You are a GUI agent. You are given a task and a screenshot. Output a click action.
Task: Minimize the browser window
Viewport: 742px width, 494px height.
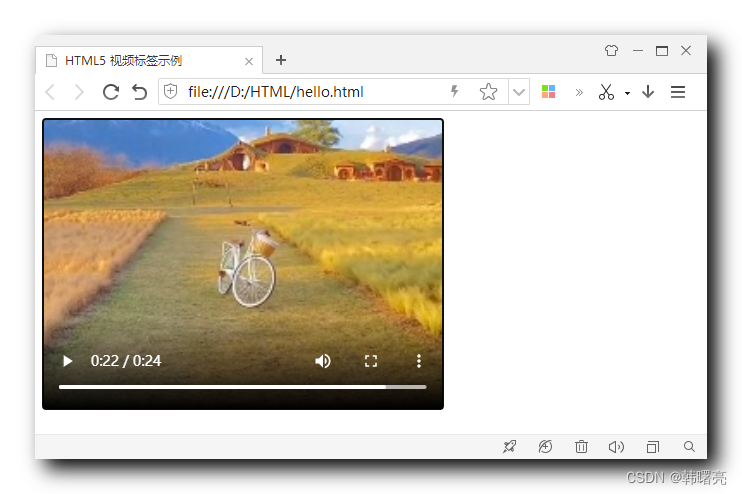637,51
